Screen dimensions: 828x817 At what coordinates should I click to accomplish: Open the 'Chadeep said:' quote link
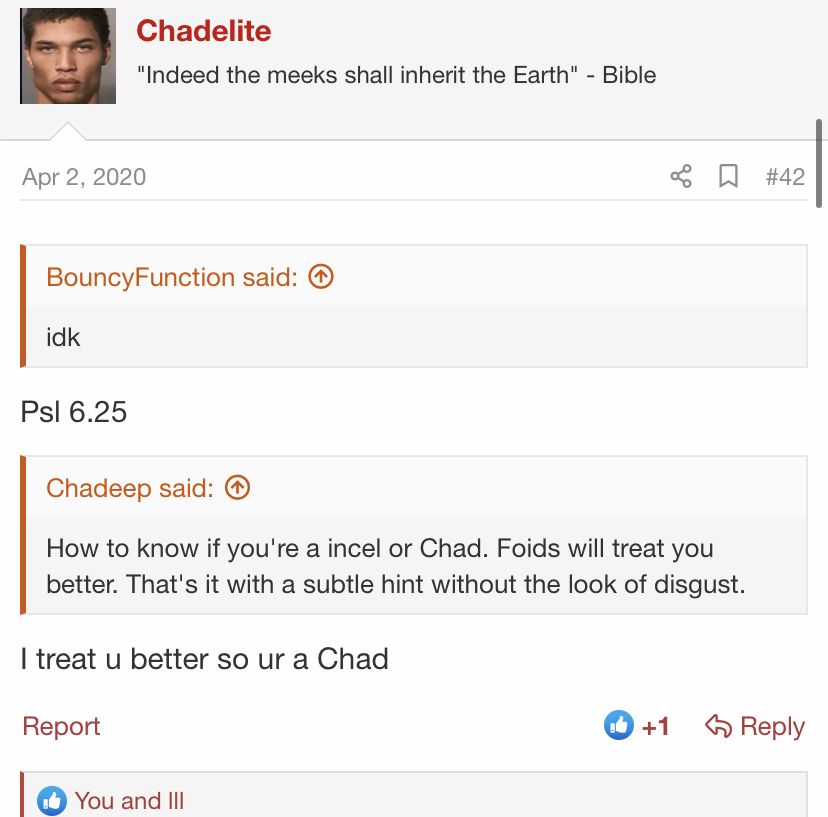click(130, 488)
